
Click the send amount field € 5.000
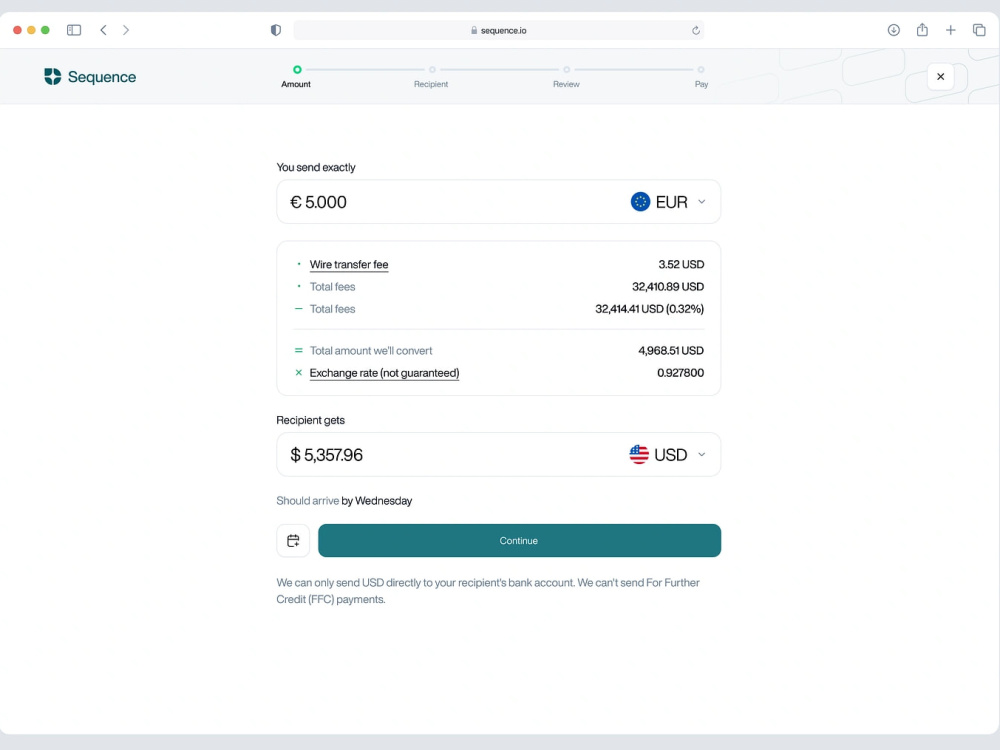click(498, 202)
